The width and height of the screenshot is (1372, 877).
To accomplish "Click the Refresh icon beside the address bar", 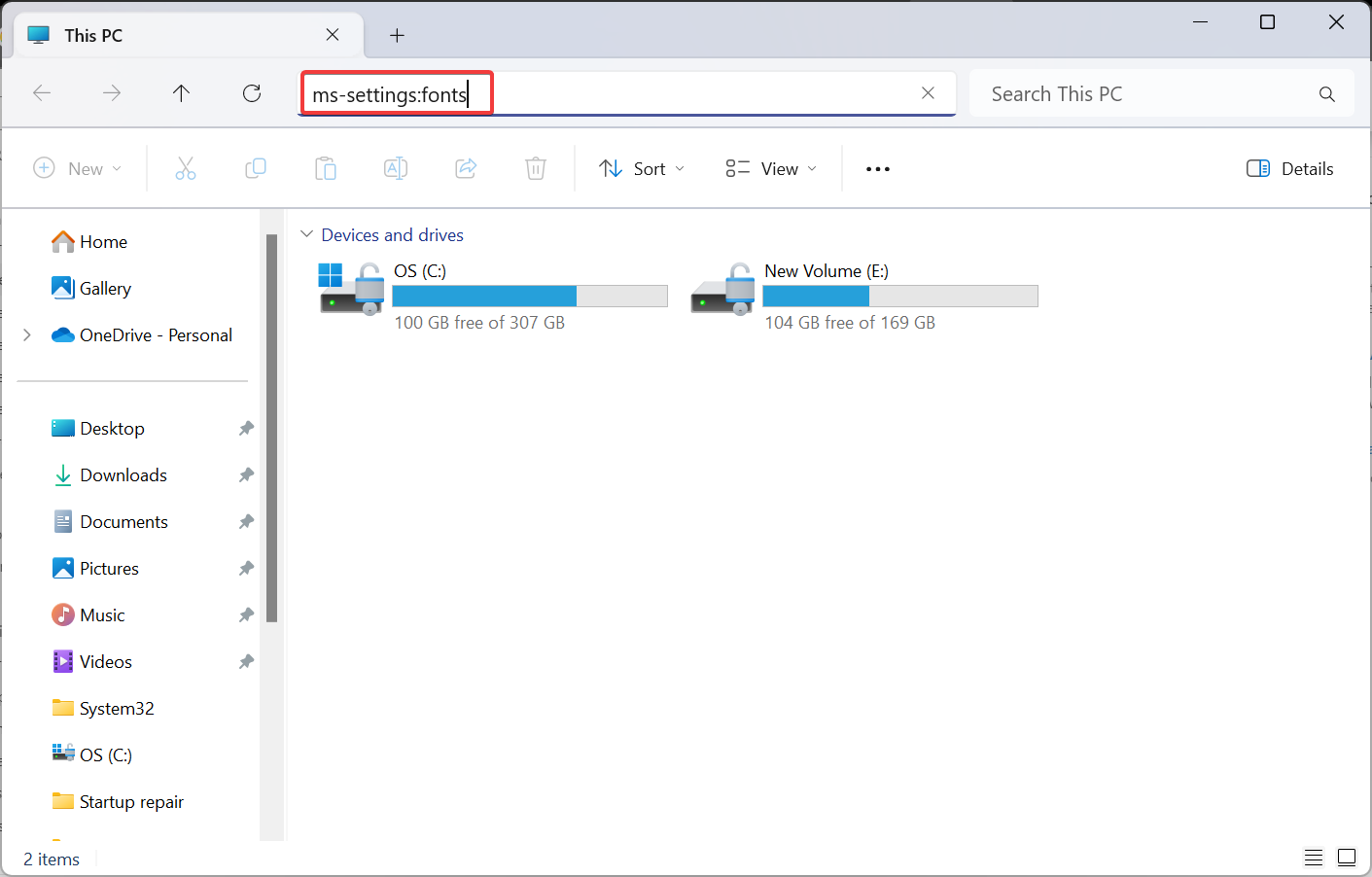I will [x=251, y=92].
